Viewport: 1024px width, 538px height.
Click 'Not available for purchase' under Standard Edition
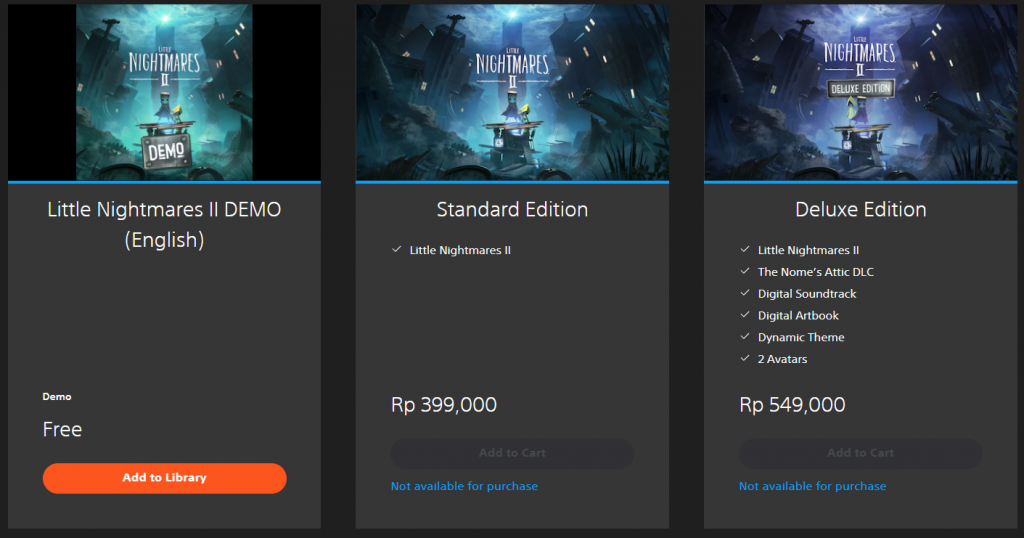(464, 486)
